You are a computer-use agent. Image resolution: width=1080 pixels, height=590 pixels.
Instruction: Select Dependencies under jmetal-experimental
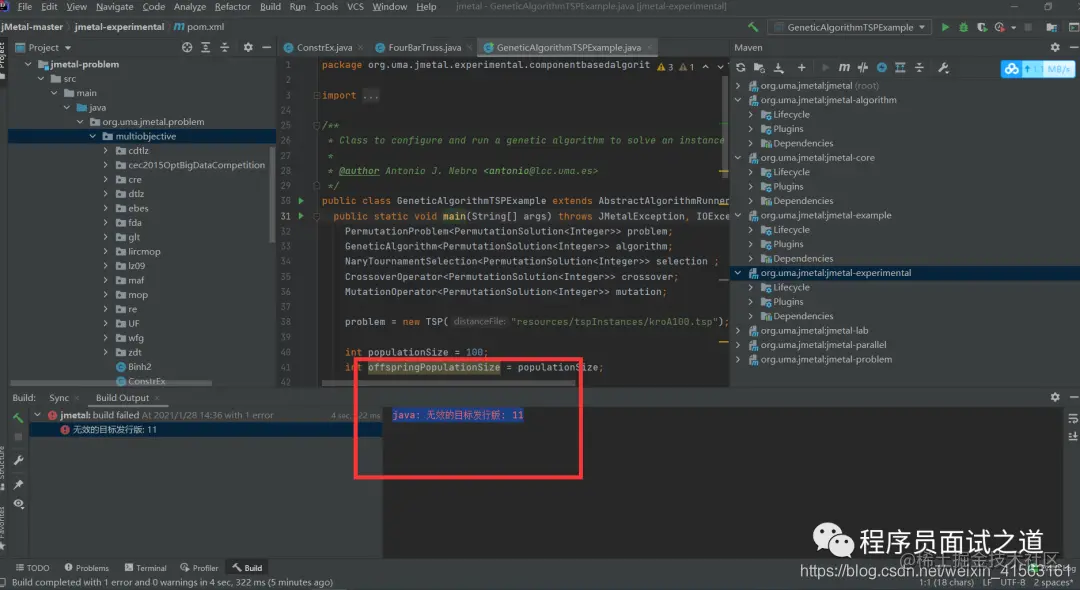(802, 317)
